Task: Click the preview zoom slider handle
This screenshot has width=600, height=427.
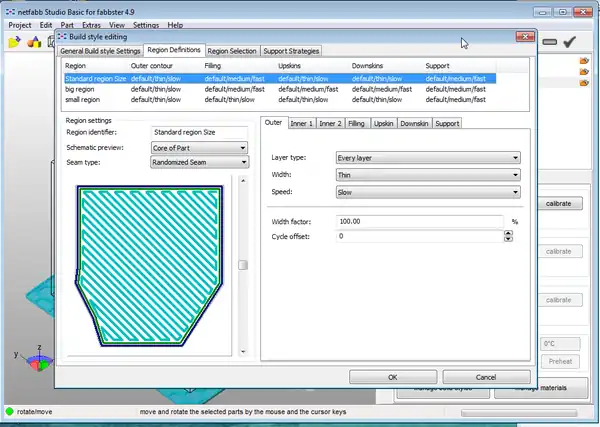Action: tap(241, 264)
